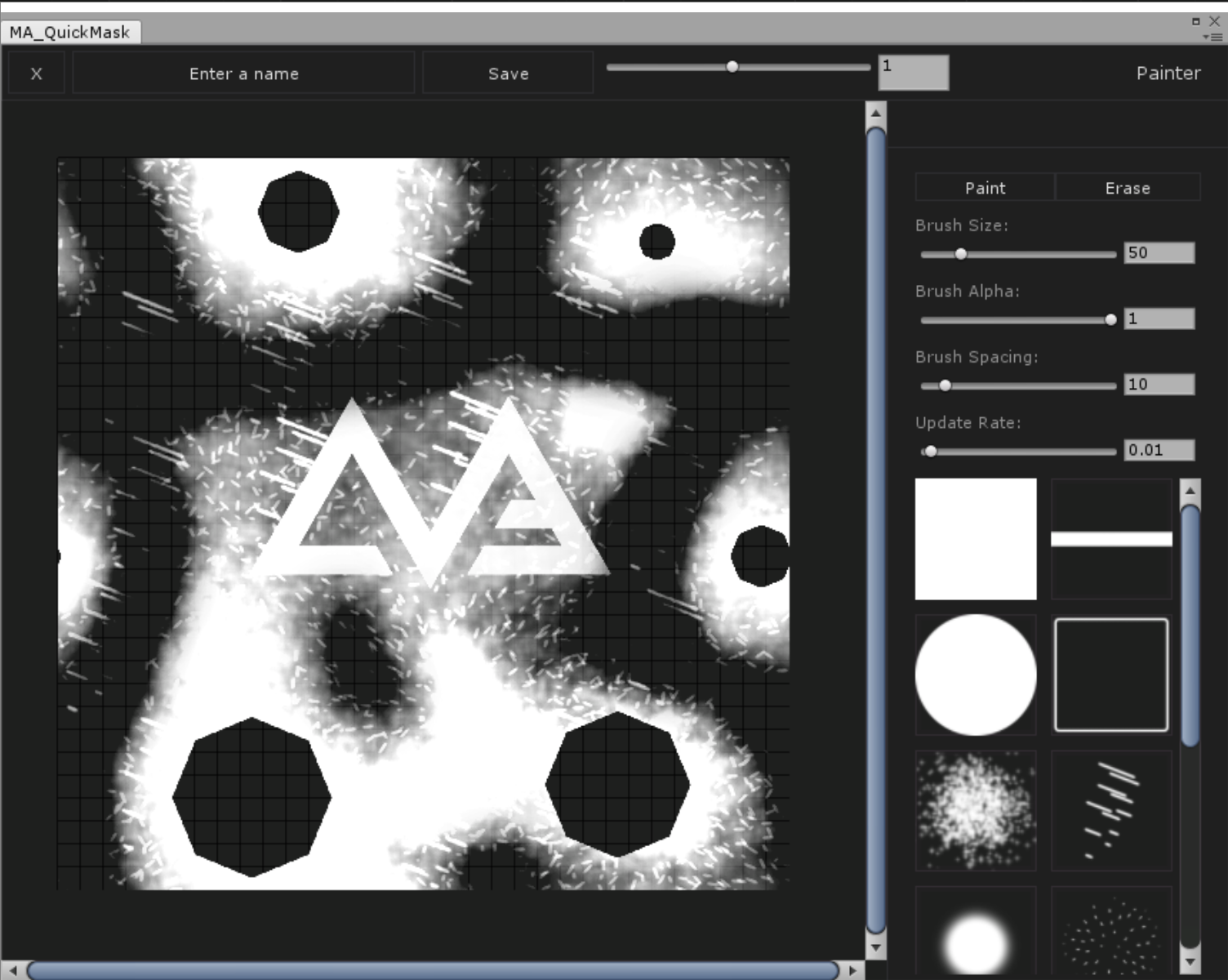Click the Enter a name field

point(243,73)
